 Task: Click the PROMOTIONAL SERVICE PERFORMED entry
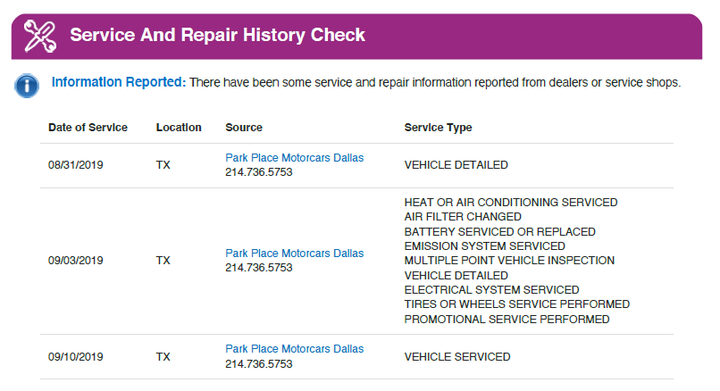coord(507,319)
